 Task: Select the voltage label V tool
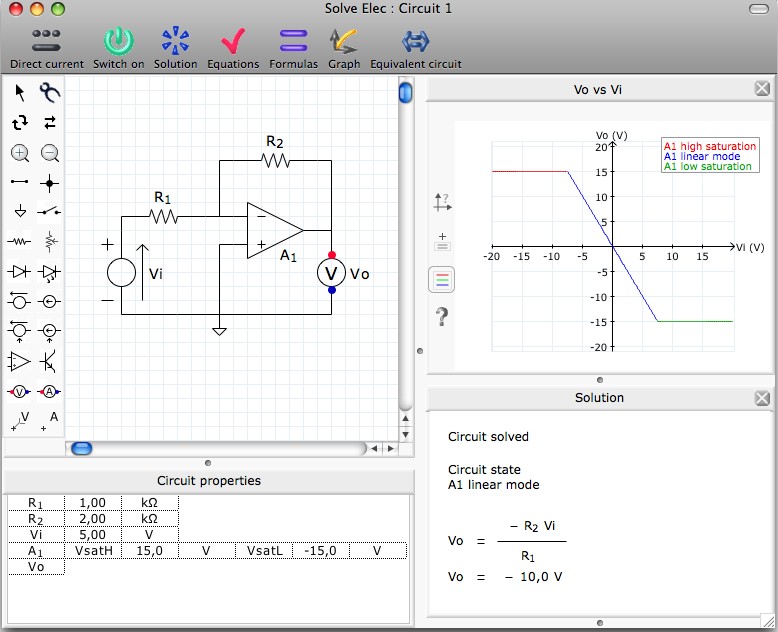(x=20, y=421)
